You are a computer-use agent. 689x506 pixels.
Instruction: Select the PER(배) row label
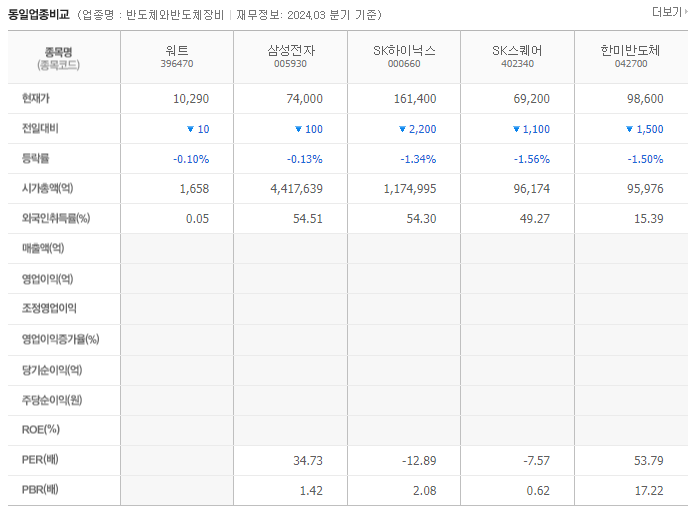tap(40, 459)
